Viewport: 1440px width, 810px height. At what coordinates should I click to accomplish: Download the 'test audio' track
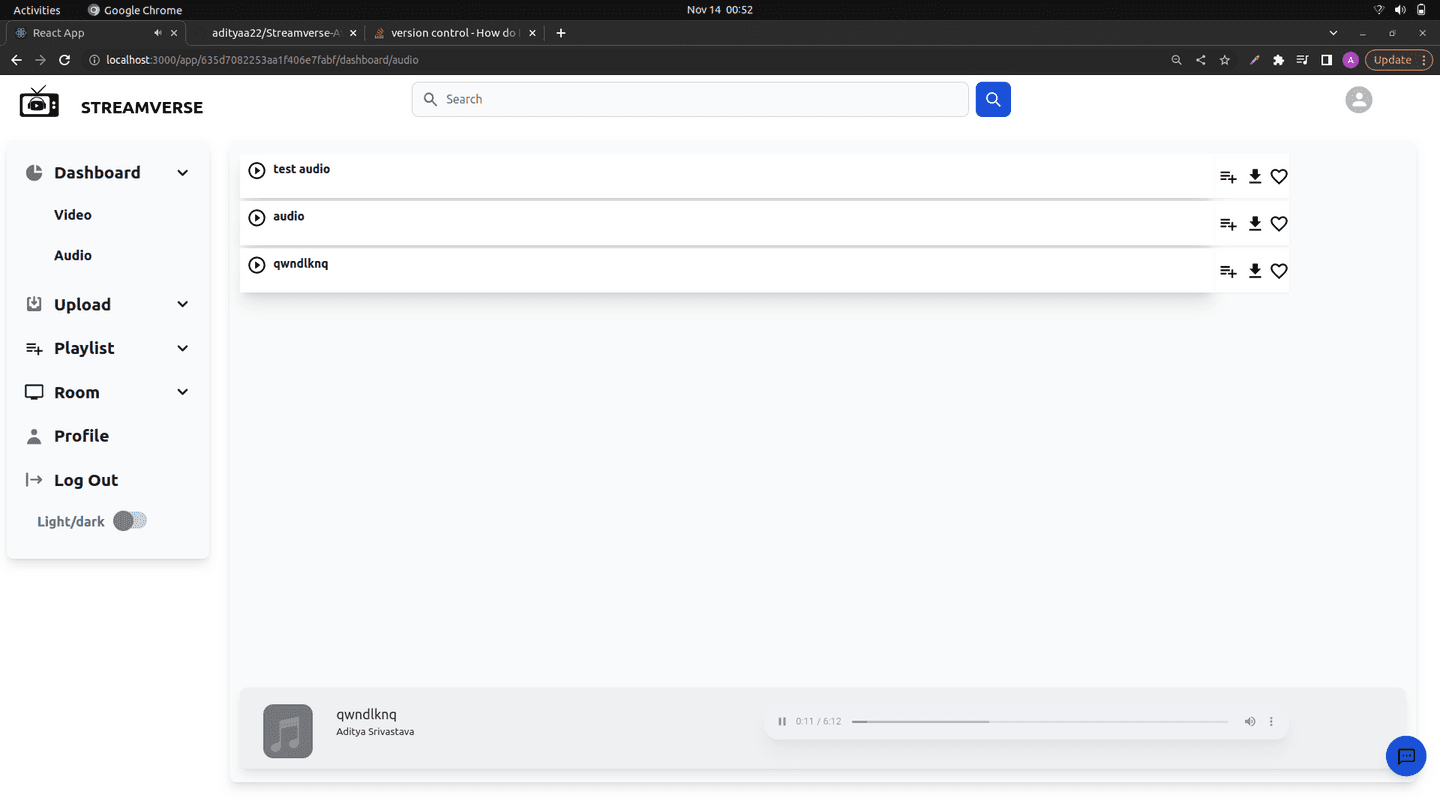click(1255, 177)
